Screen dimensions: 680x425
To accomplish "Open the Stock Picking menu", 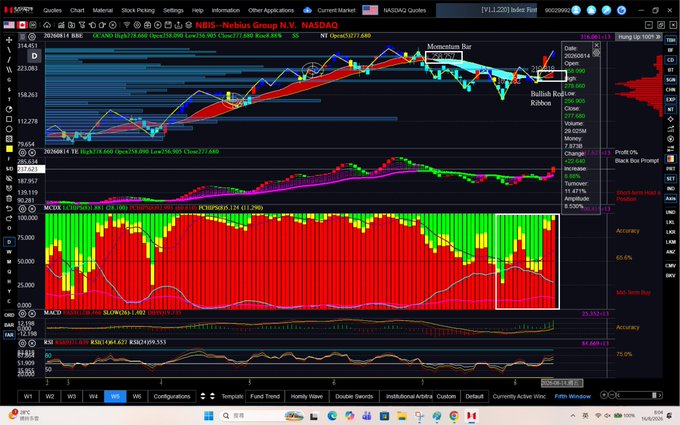I will [137, 10].
